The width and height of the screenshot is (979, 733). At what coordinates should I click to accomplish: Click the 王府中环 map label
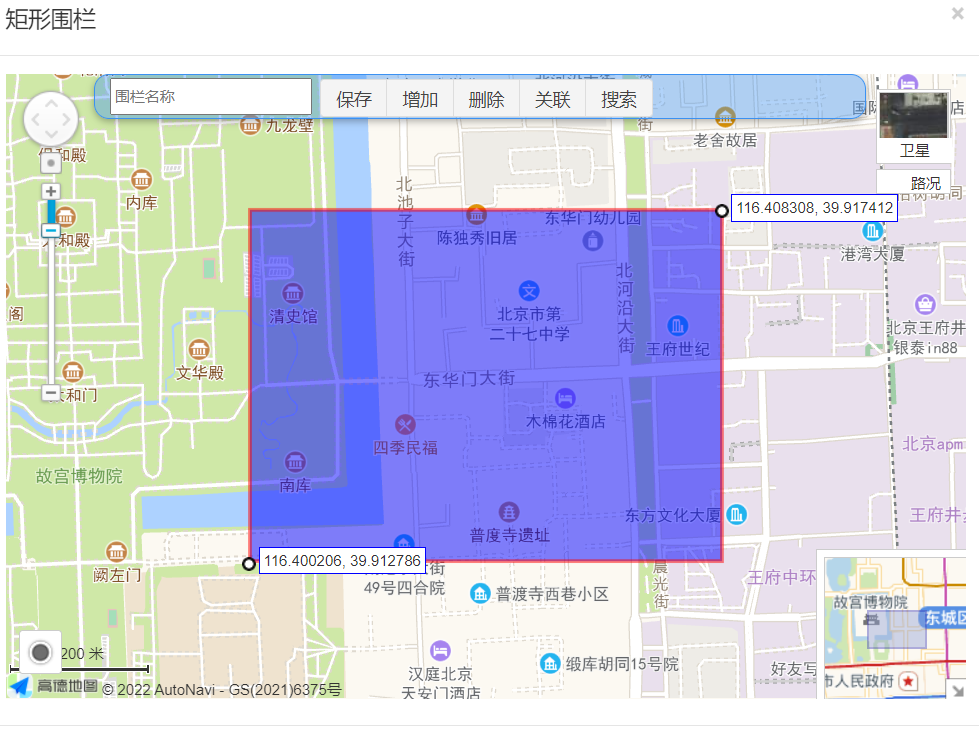click(x=782, y=578)
